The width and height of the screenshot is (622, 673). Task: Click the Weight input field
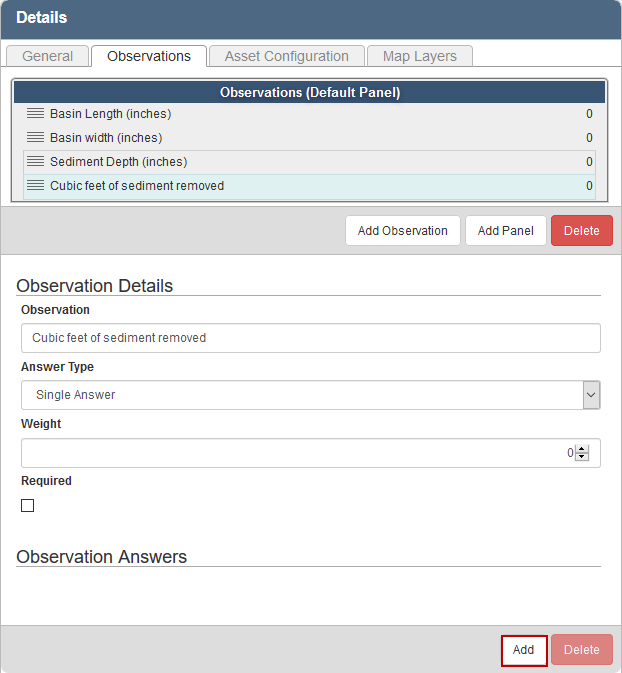click(295, 453)
